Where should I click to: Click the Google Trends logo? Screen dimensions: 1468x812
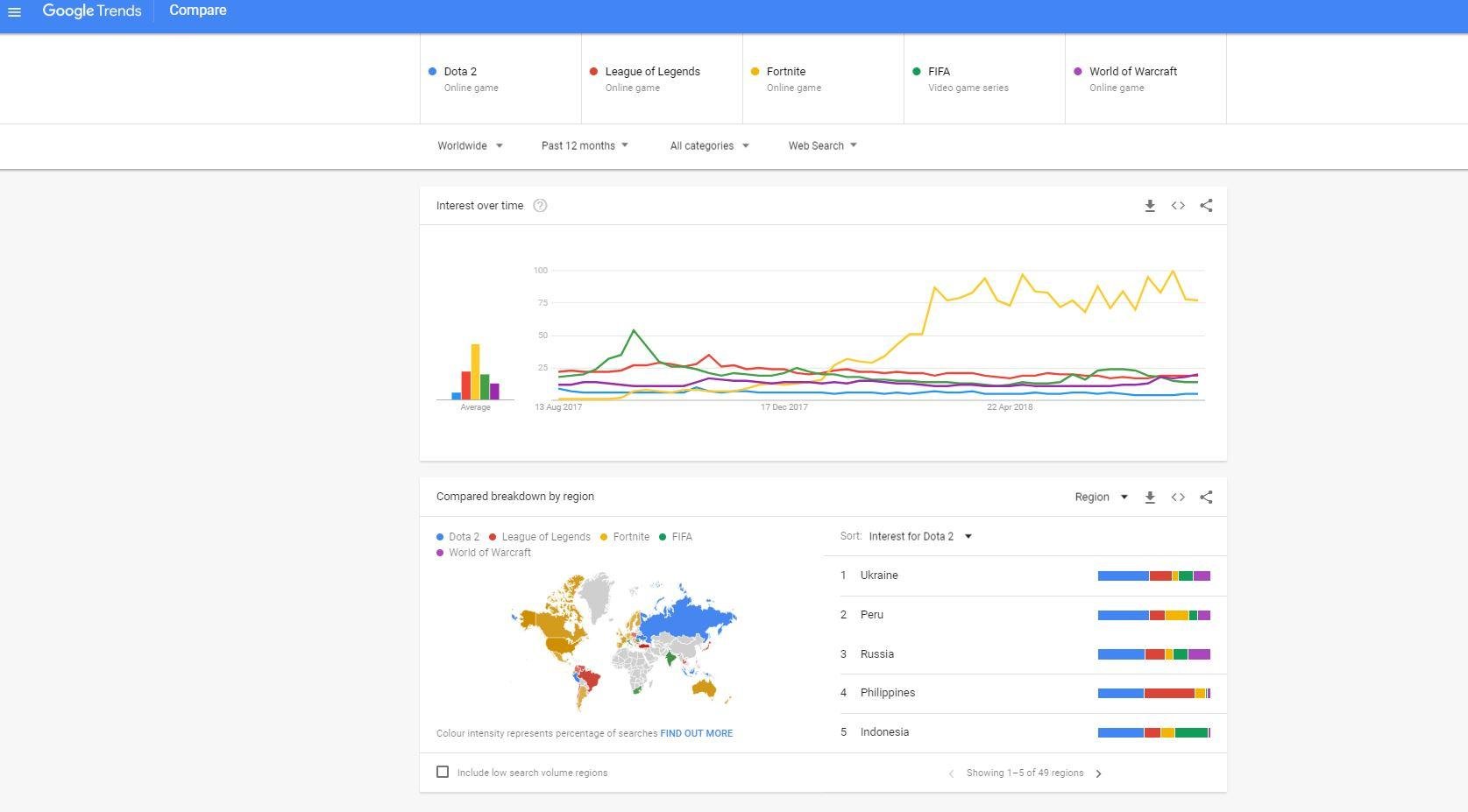point(91,11)
